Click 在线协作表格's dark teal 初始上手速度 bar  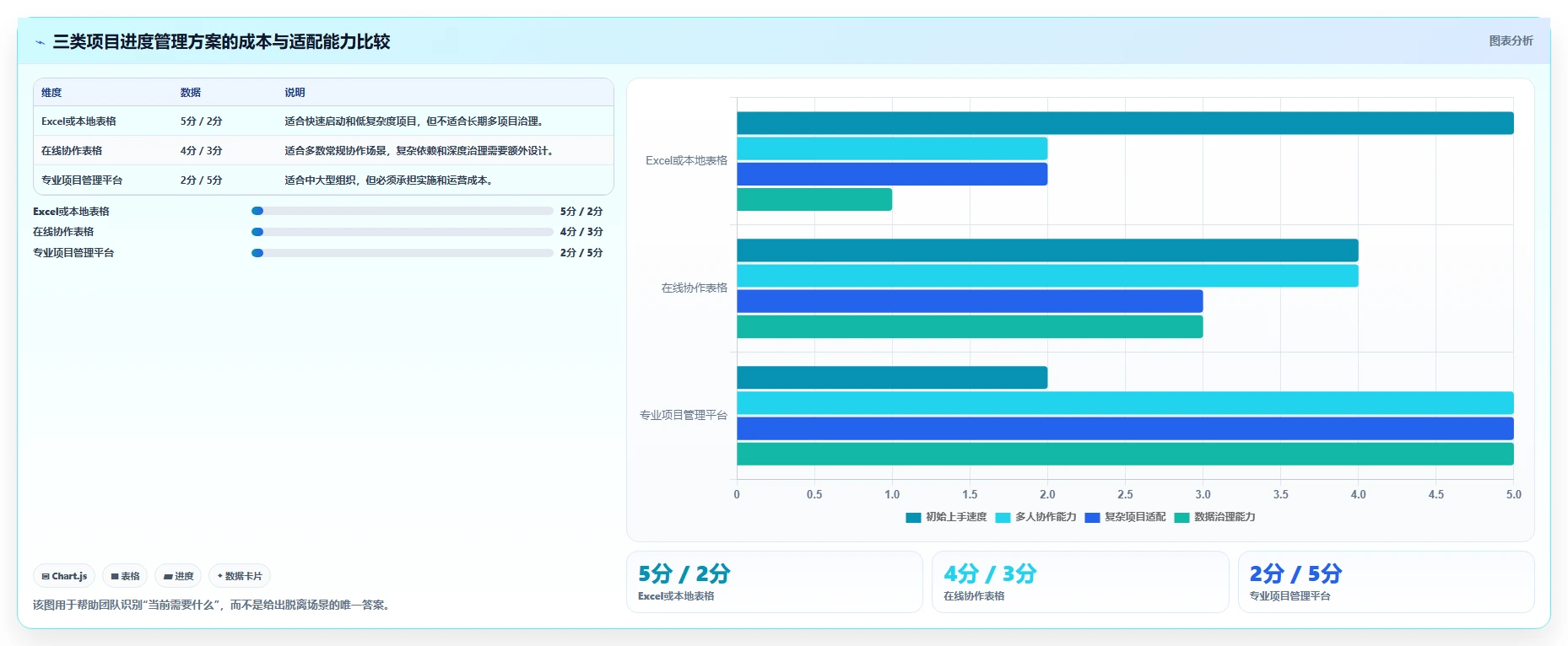[x=1047, y=250]
